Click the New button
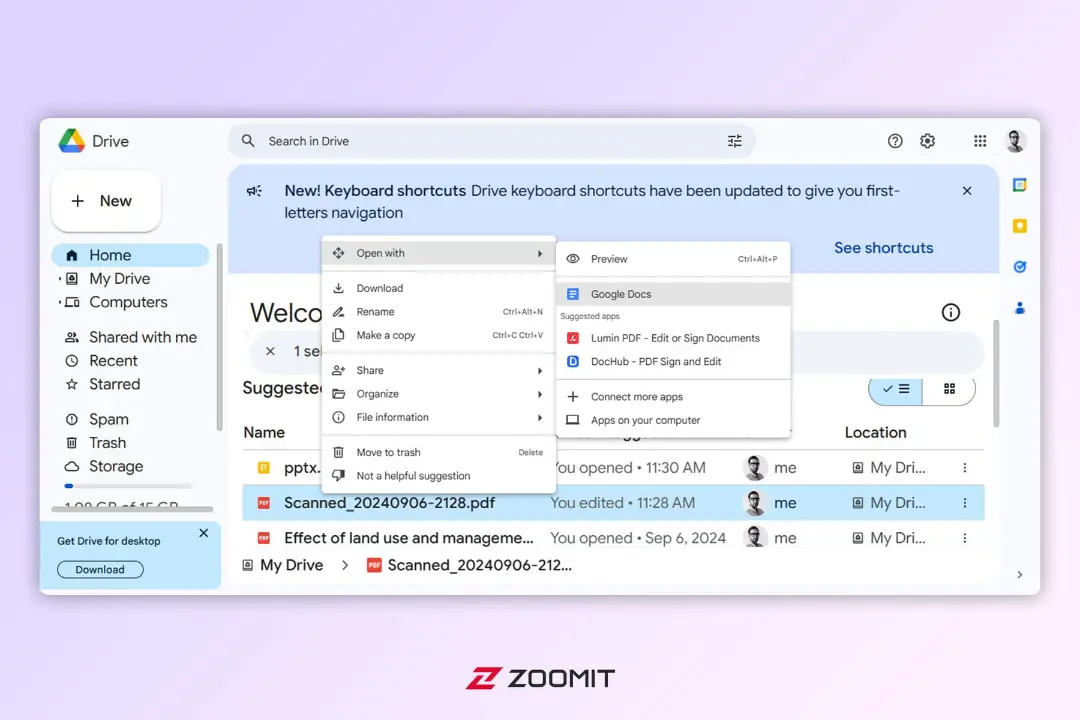1080x720 pixels. [106, 200]
